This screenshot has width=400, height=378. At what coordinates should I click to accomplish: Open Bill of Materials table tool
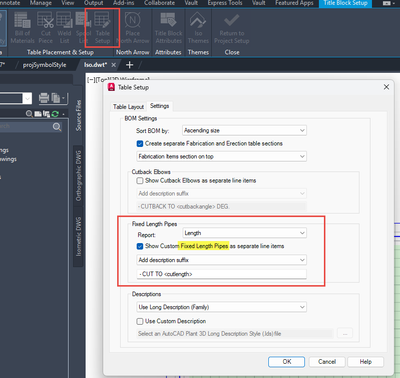tap(22, 28)
